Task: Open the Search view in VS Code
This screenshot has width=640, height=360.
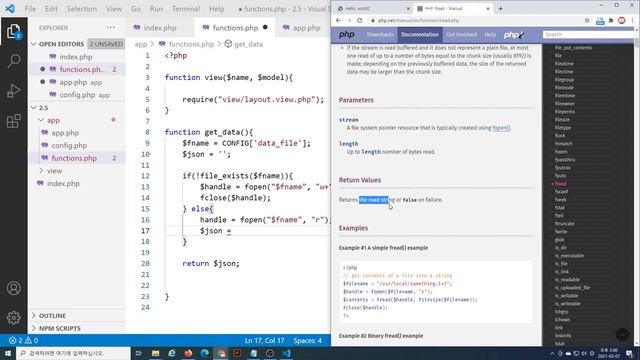Action: click(x=13, y=61)
